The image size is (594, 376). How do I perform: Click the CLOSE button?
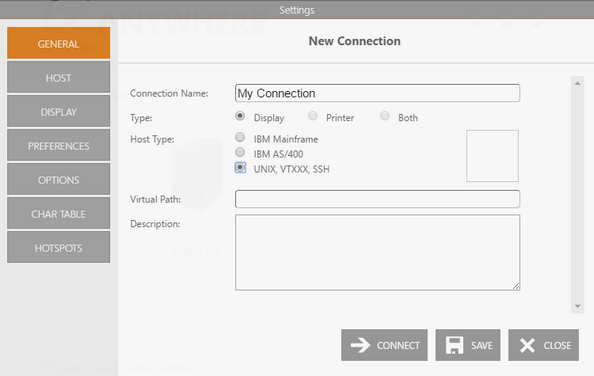(543, 345)
